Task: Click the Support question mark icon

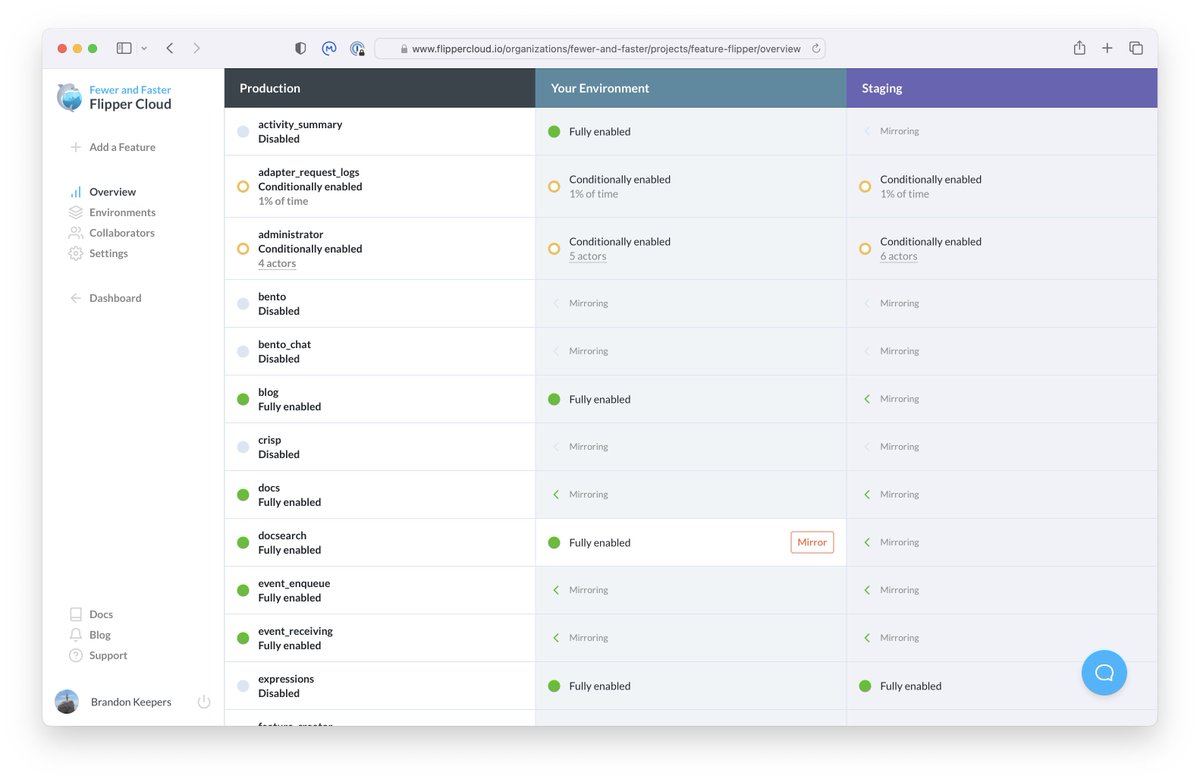Action: click(x=75, y=655)
